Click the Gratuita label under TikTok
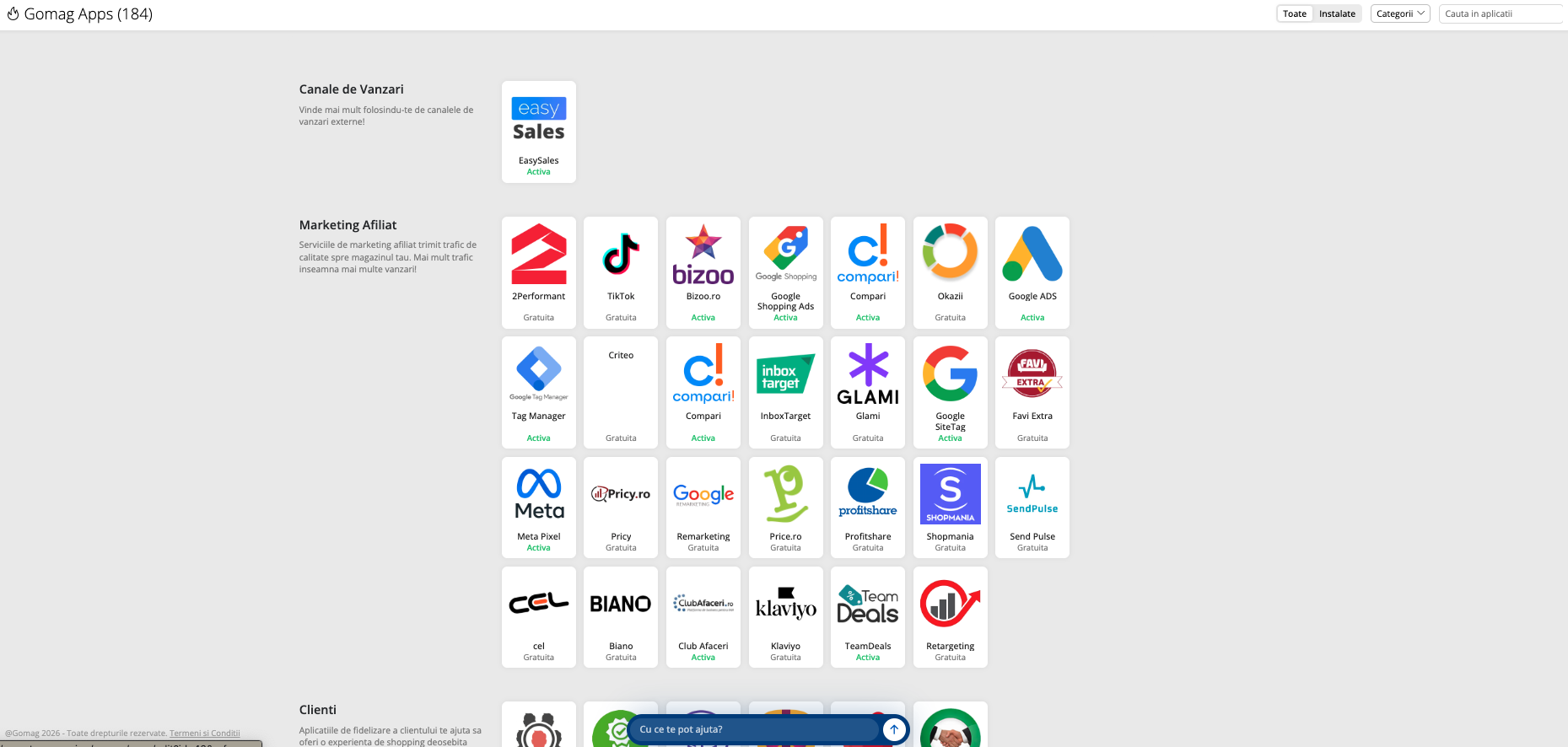1568x747 pixels. point(621,318)
